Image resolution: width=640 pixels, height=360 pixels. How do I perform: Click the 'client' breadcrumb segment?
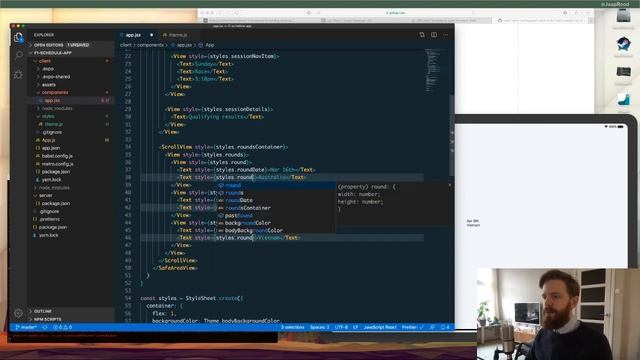coord(126,45)
